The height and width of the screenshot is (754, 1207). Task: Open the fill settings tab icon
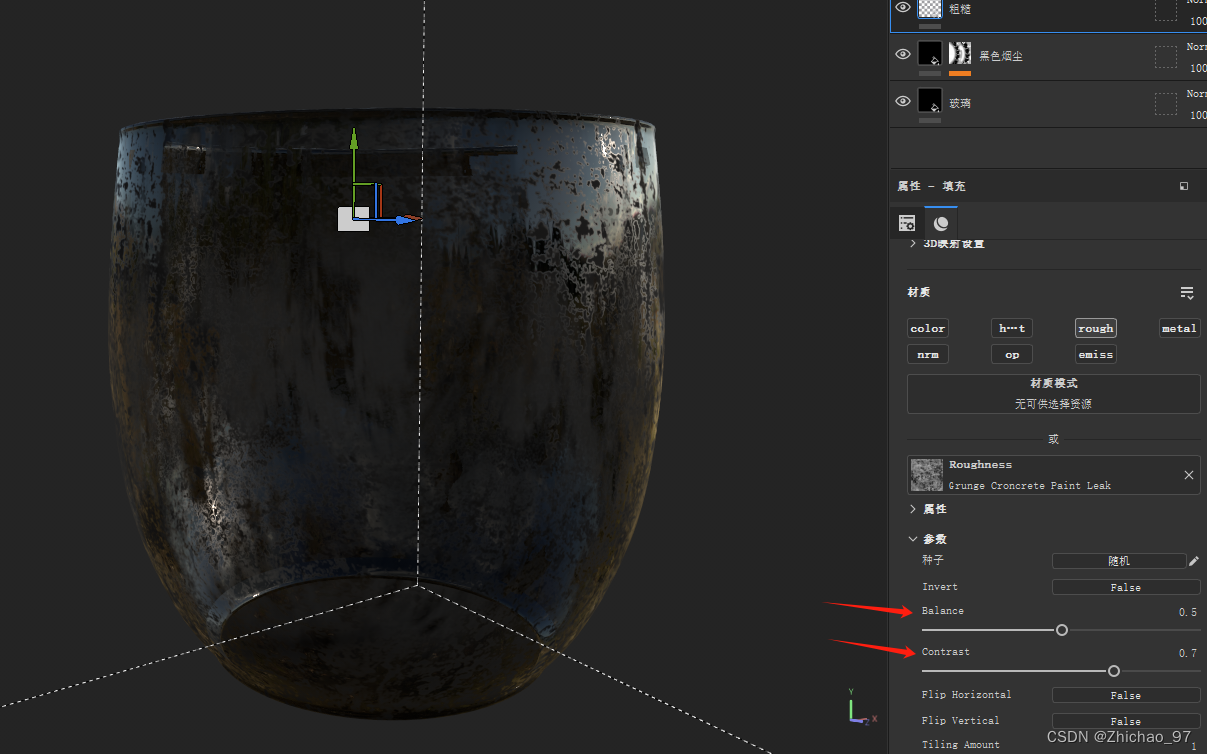pos(907,223)
